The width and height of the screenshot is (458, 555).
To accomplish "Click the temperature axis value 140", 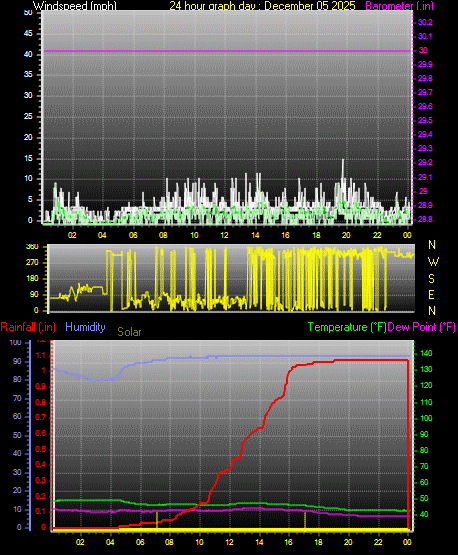I will [x=426, y=353].
